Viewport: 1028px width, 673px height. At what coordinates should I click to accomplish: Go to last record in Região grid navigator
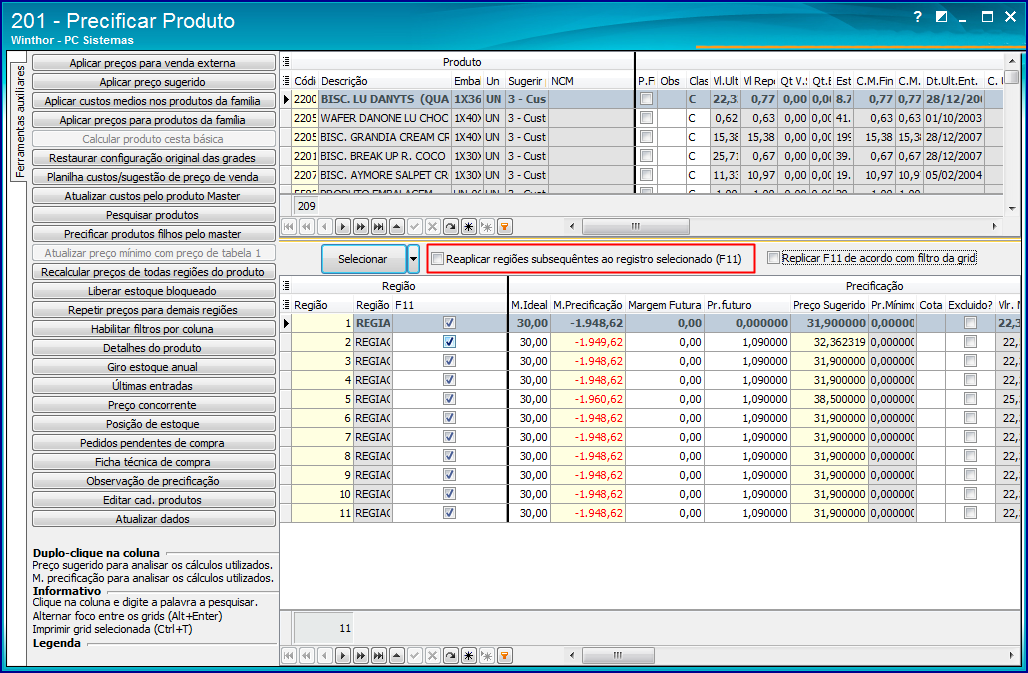click(378, 655)
